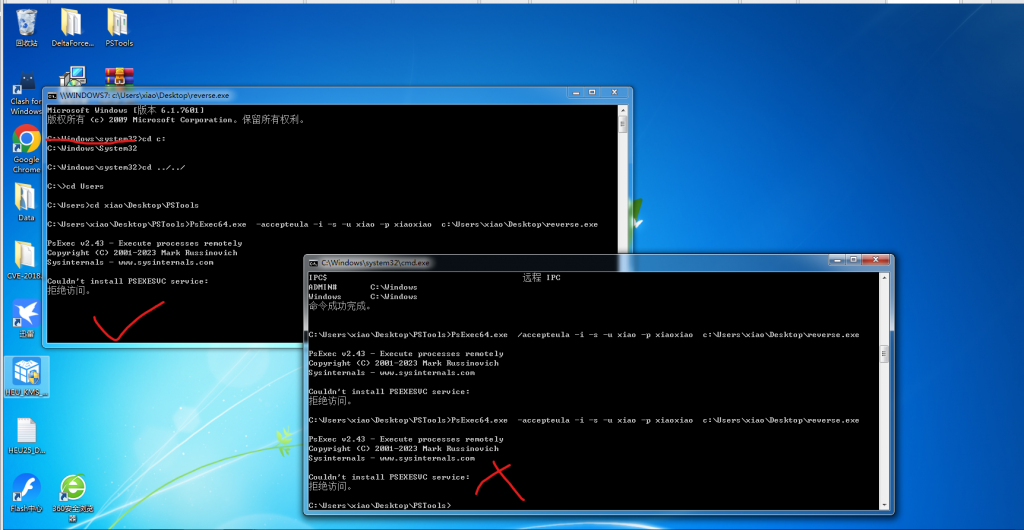Select the Clash for Windows shortcut
Viewport: 1024px width, 530px height.
point(26,93)
